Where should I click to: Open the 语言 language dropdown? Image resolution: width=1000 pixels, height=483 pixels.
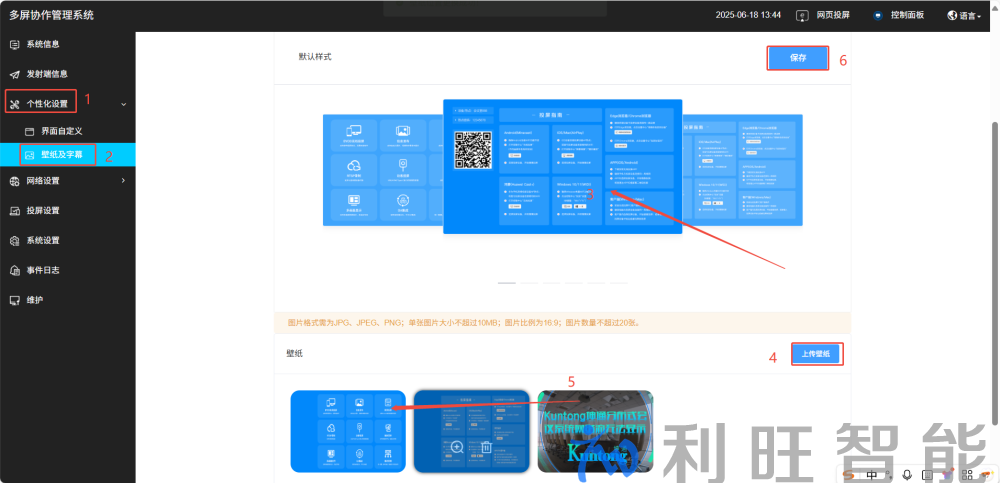coord(964,15)
